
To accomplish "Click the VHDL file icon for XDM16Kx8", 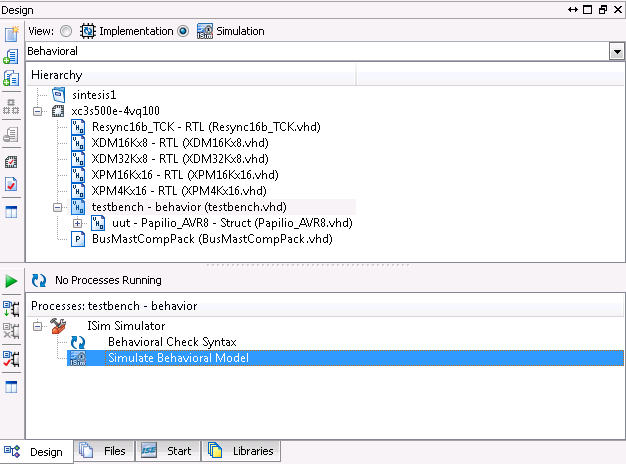I will point(78,143).
